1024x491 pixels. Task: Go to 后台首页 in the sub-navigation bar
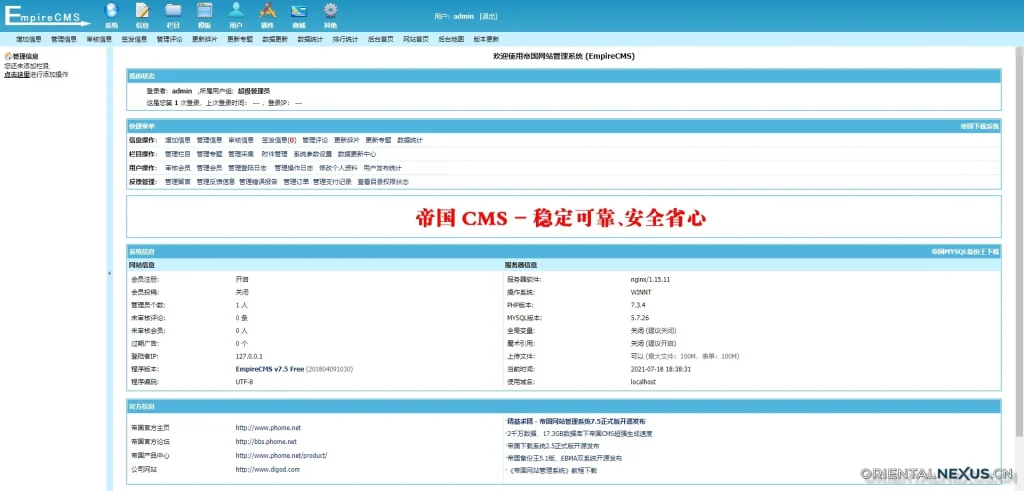click(381, 39)
